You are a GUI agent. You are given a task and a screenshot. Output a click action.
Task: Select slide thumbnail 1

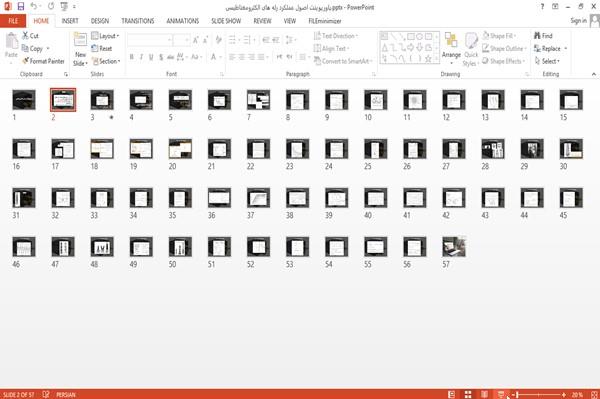click(x=24, y=100)
